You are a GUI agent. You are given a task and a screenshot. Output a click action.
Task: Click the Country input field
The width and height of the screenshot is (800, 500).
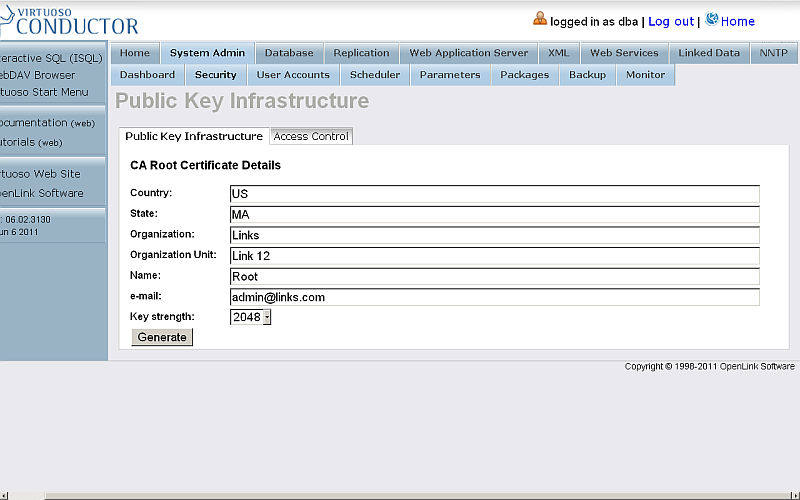[x=494, y=194]
